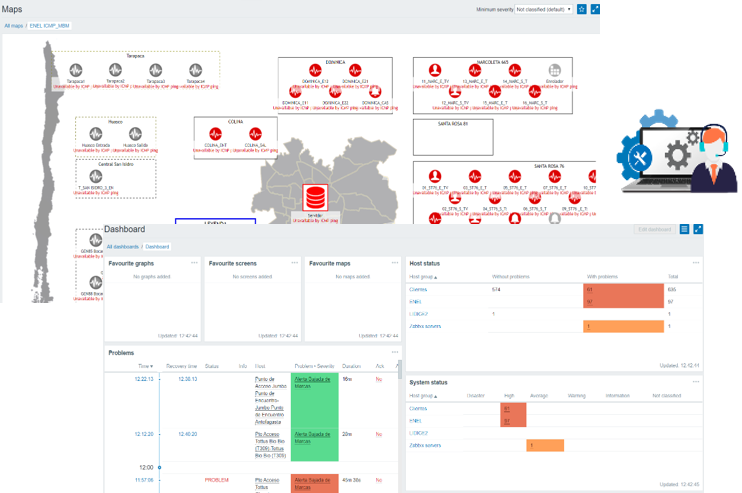Click the Problems widget vertical scrollbar
742x493 pixels.
tap(400, 369)
